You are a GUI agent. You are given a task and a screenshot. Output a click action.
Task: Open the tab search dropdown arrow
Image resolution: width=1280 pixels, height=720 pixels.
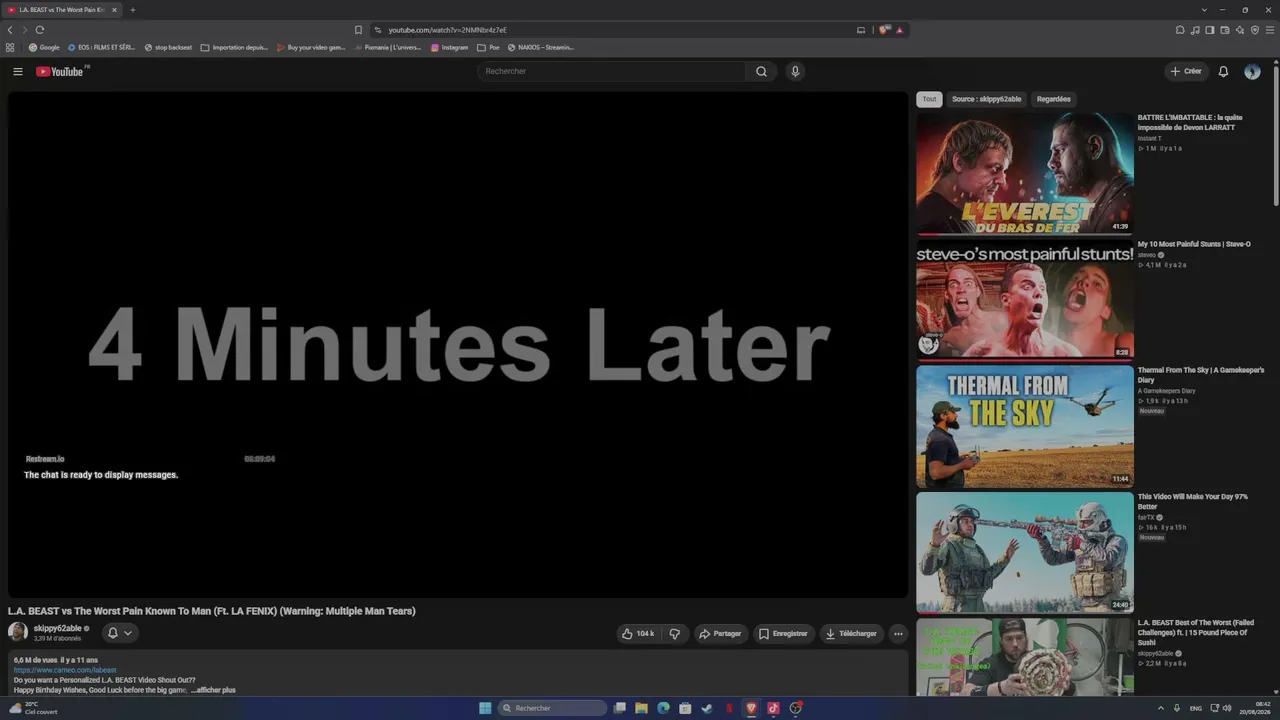(1204, 10)
